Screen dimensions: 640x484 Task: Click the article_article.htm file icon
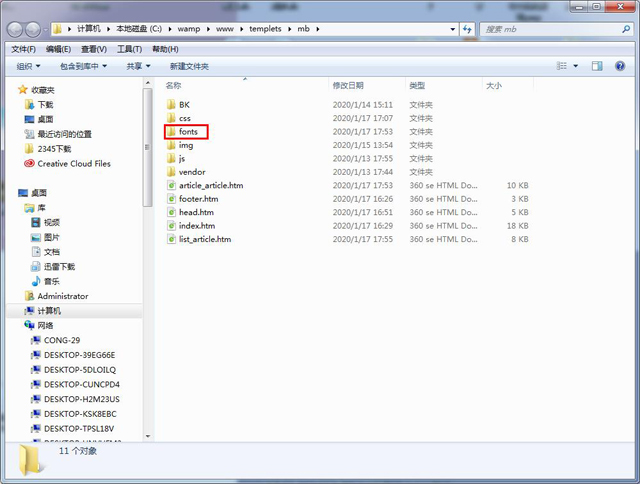coord(171,185)
